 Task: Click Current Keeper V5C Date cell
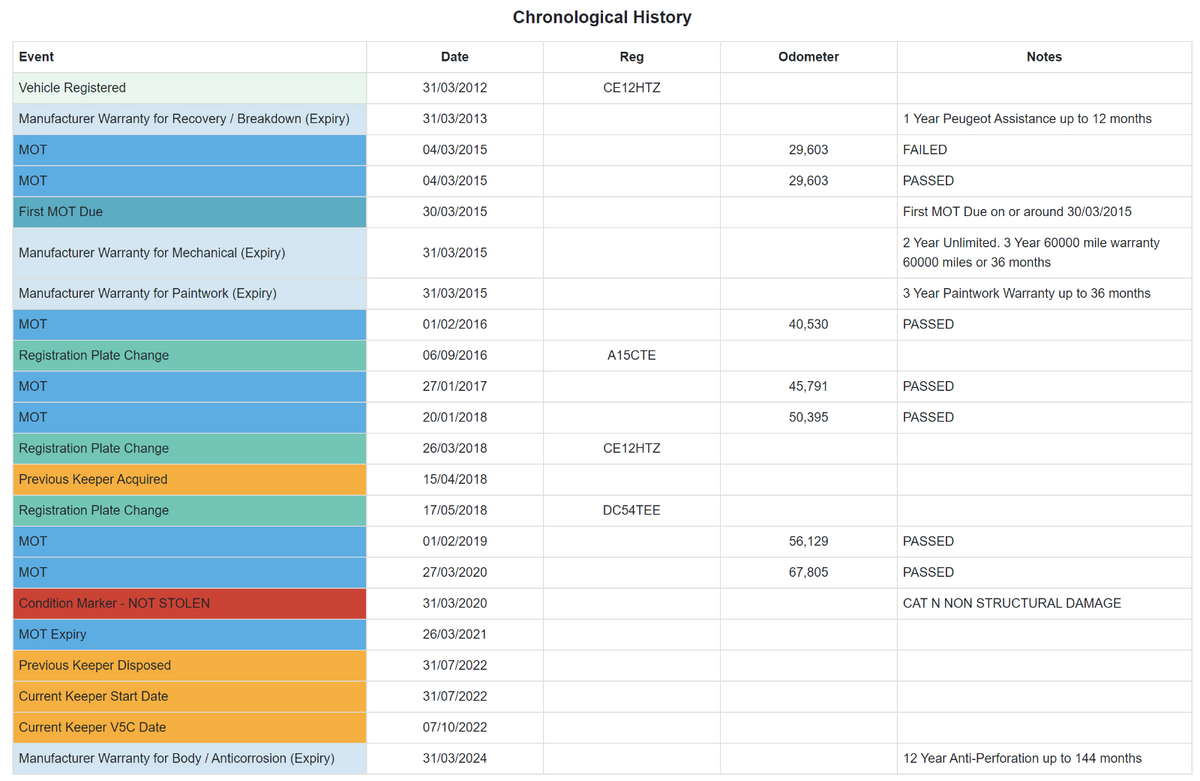(189, 728)
